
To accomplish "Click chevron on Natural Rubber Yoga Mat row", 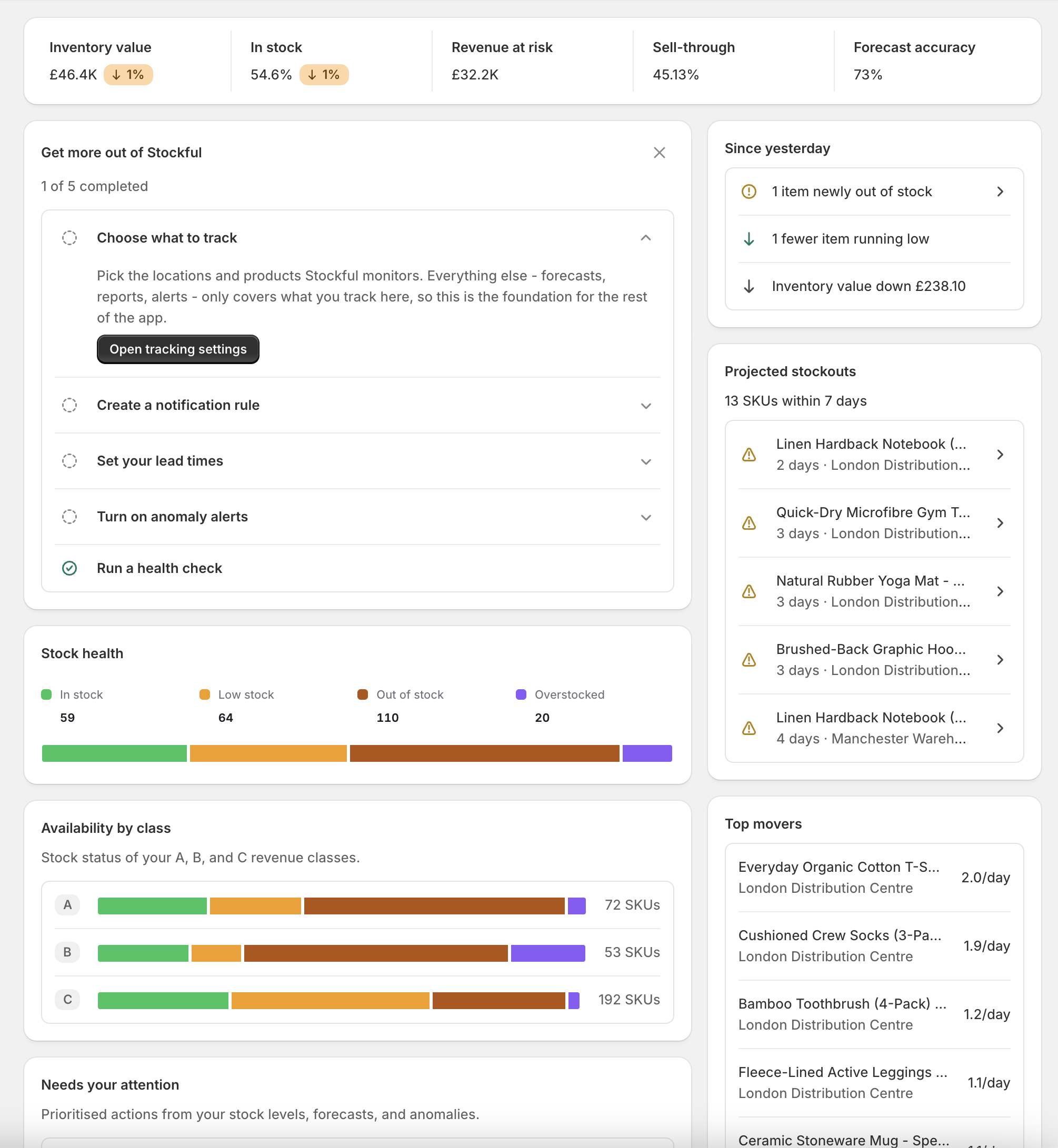I will coord(1000,591).
